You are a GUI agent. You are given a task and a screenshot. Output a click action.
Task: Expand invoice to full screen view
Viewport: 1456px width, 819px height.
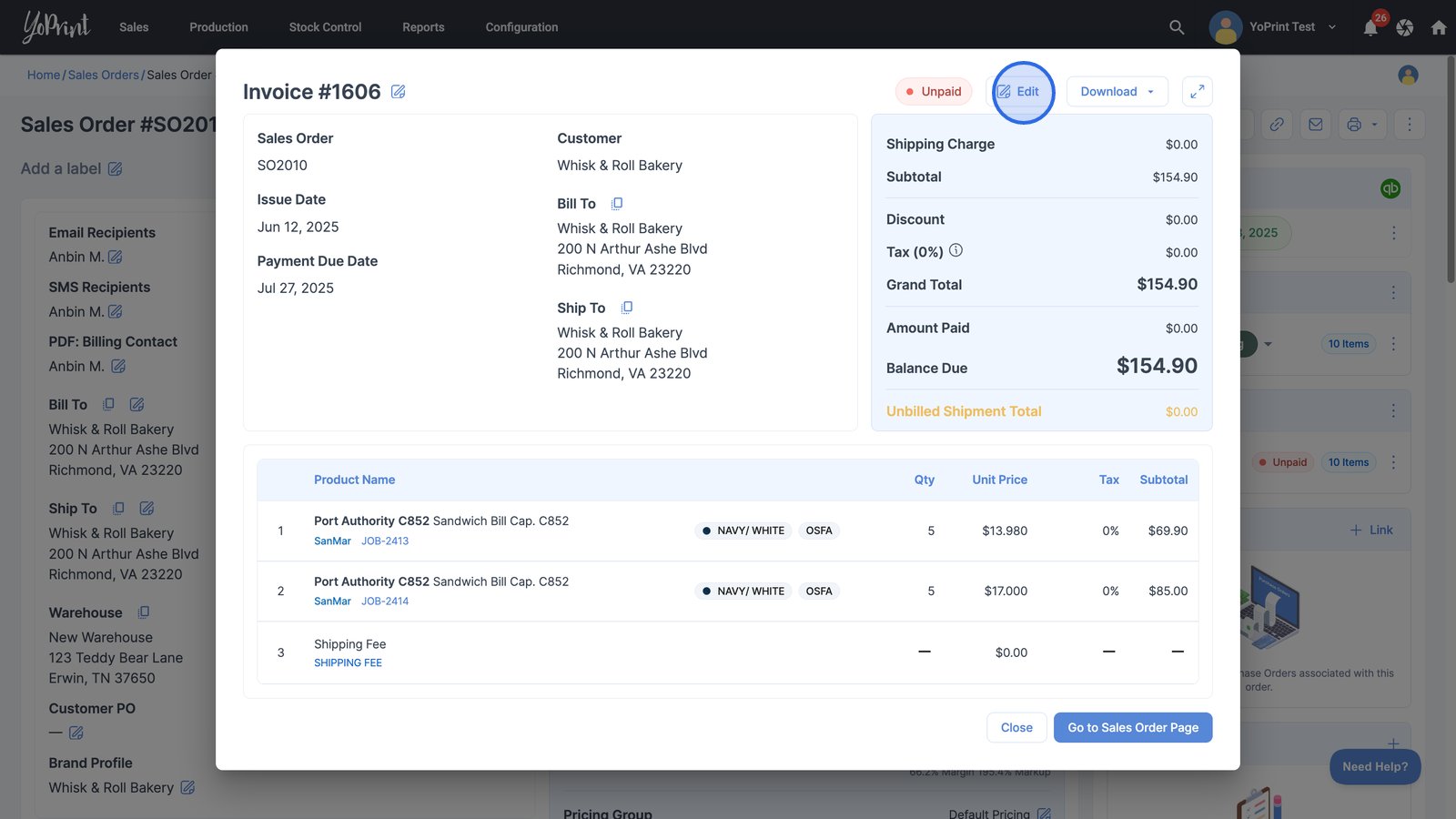pos(1197,91)
